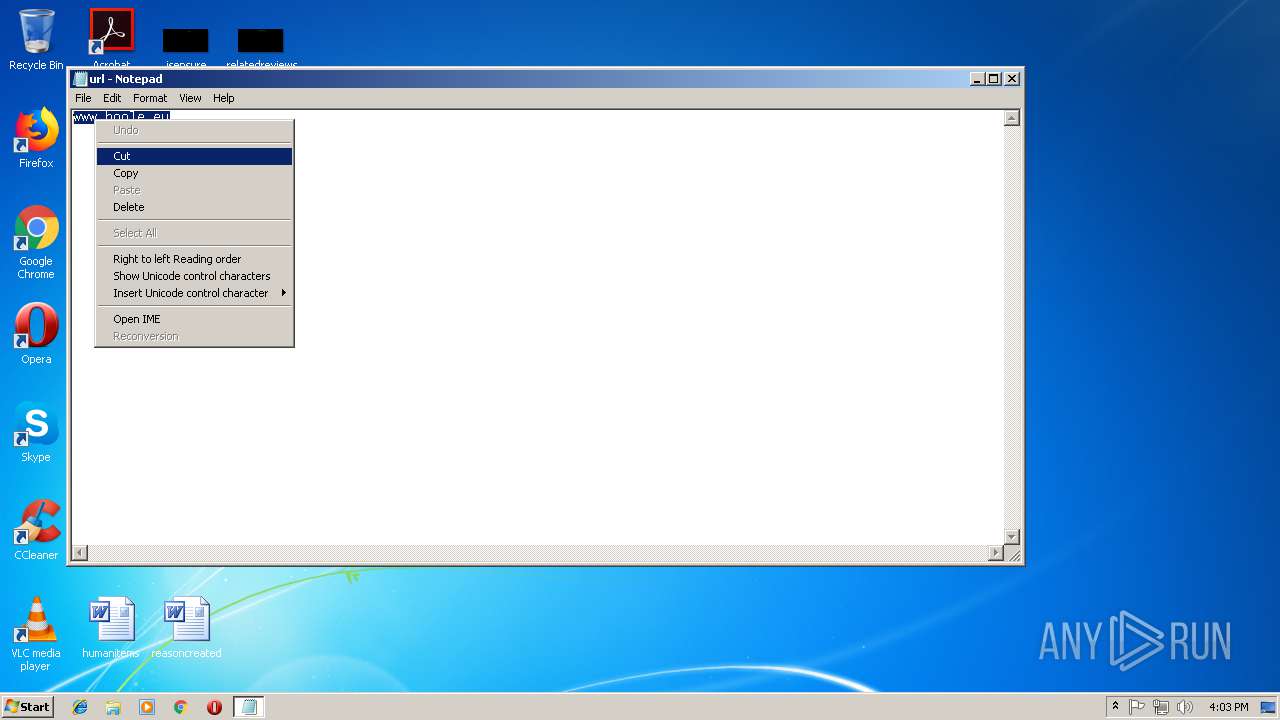This screenshot has height=720, width=1280.
Task: Choose Cut from the context menu
Action: pos(194,156)
